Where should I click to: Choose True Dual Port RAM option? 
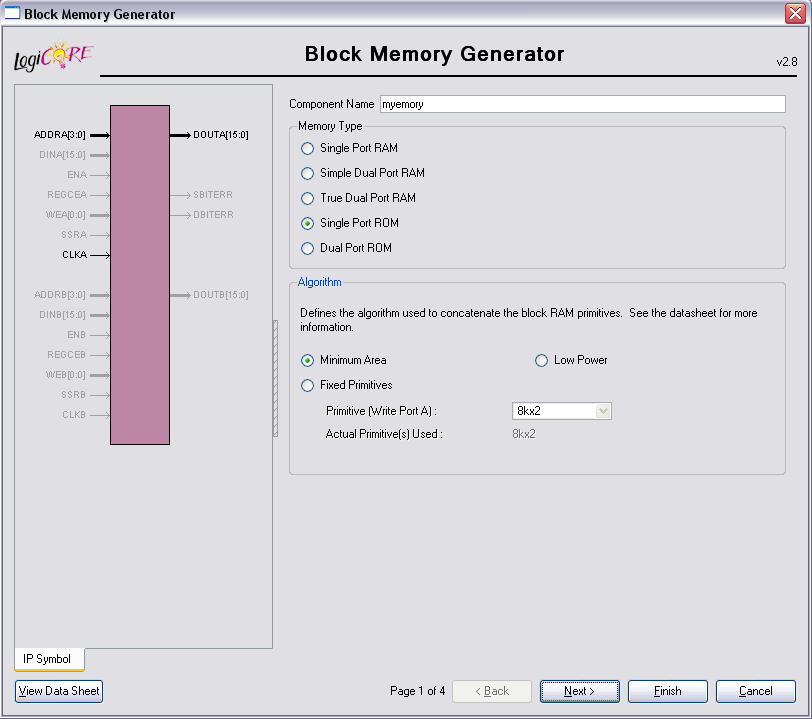307,198
